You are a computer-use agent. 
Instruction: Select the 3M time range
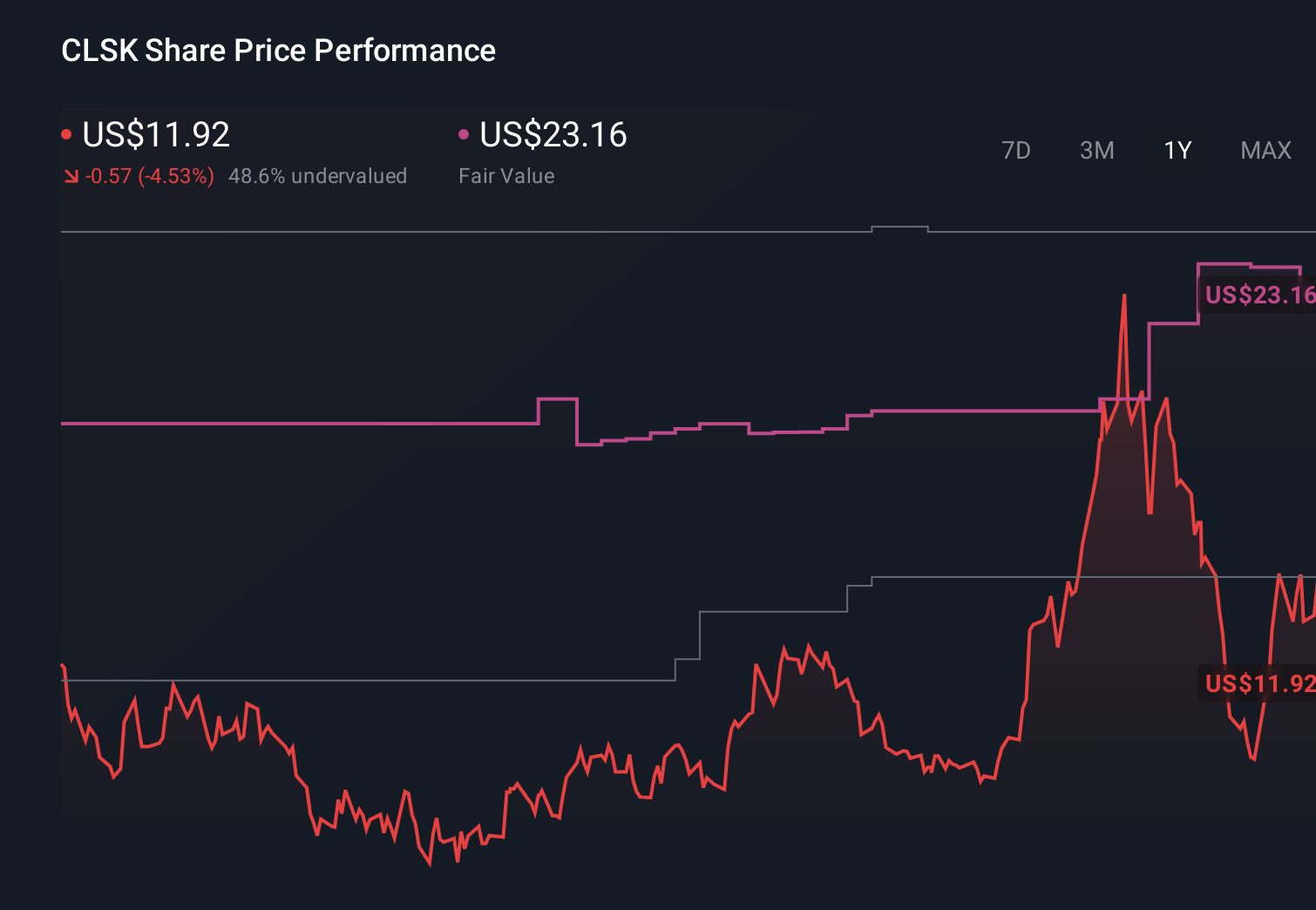(x=1096, y=151)
